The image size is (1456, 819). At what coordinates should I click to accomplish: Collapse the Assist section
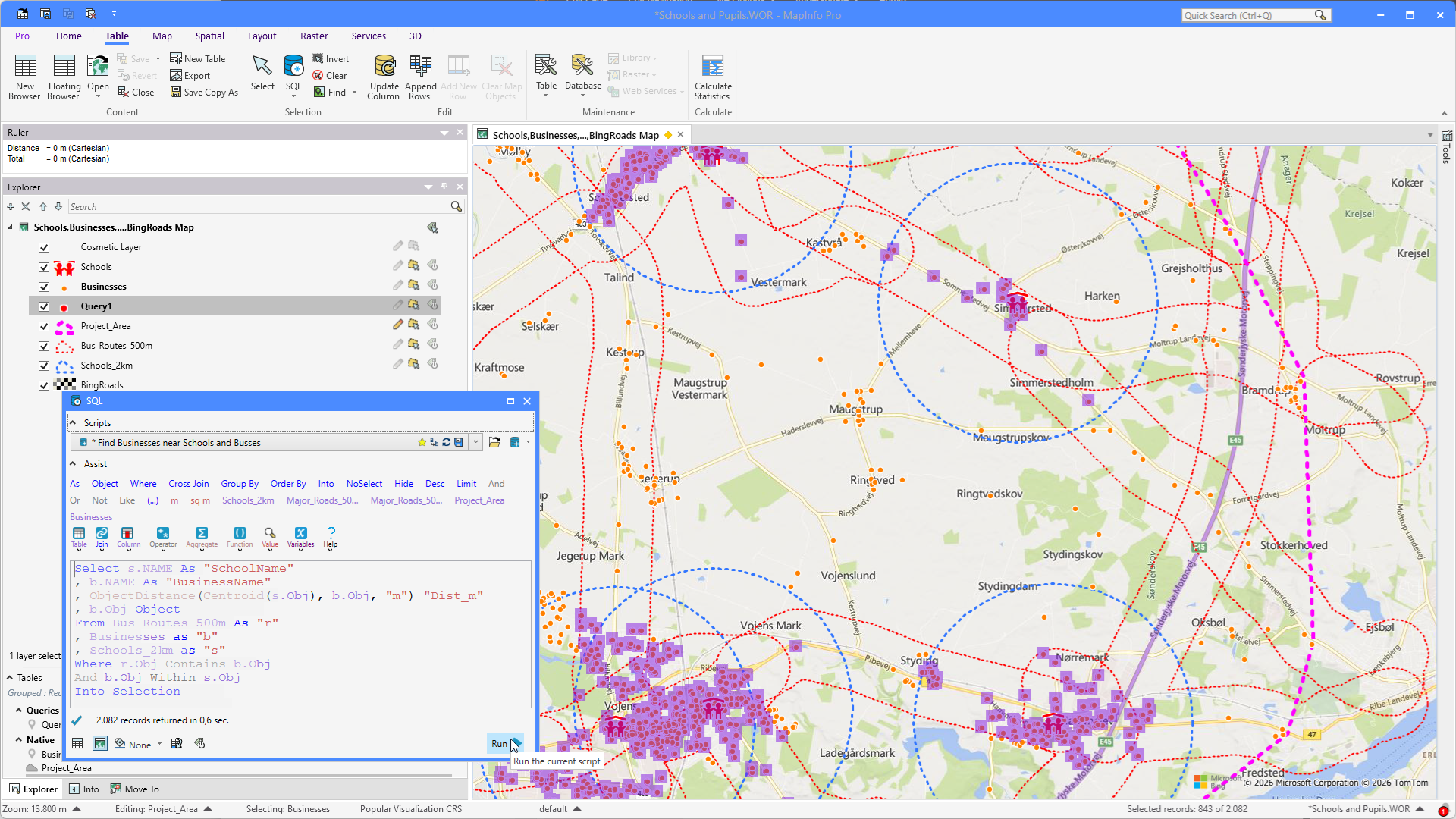click(x=73, y=463)
